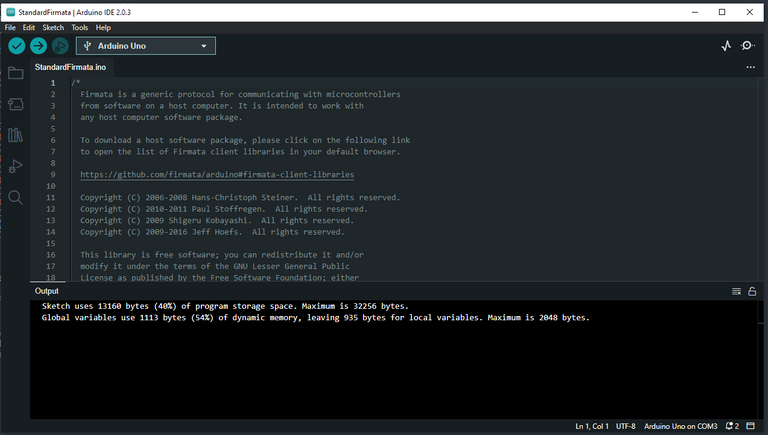Close the Arduino IDE window
This screenshot has width=768, height=435.
point(749,12)
